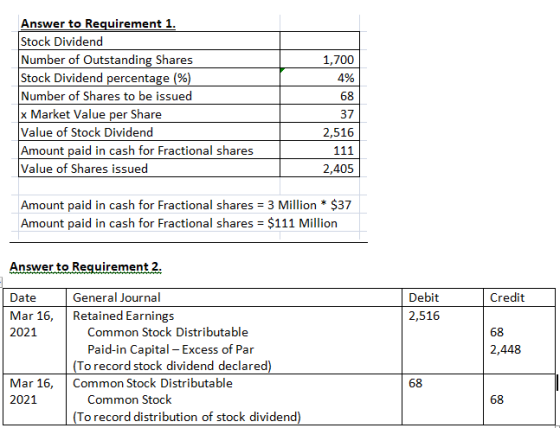Click the 68 shares to be issued value
The width and height of the screenshot is (560, 428).
coord(347,96)
